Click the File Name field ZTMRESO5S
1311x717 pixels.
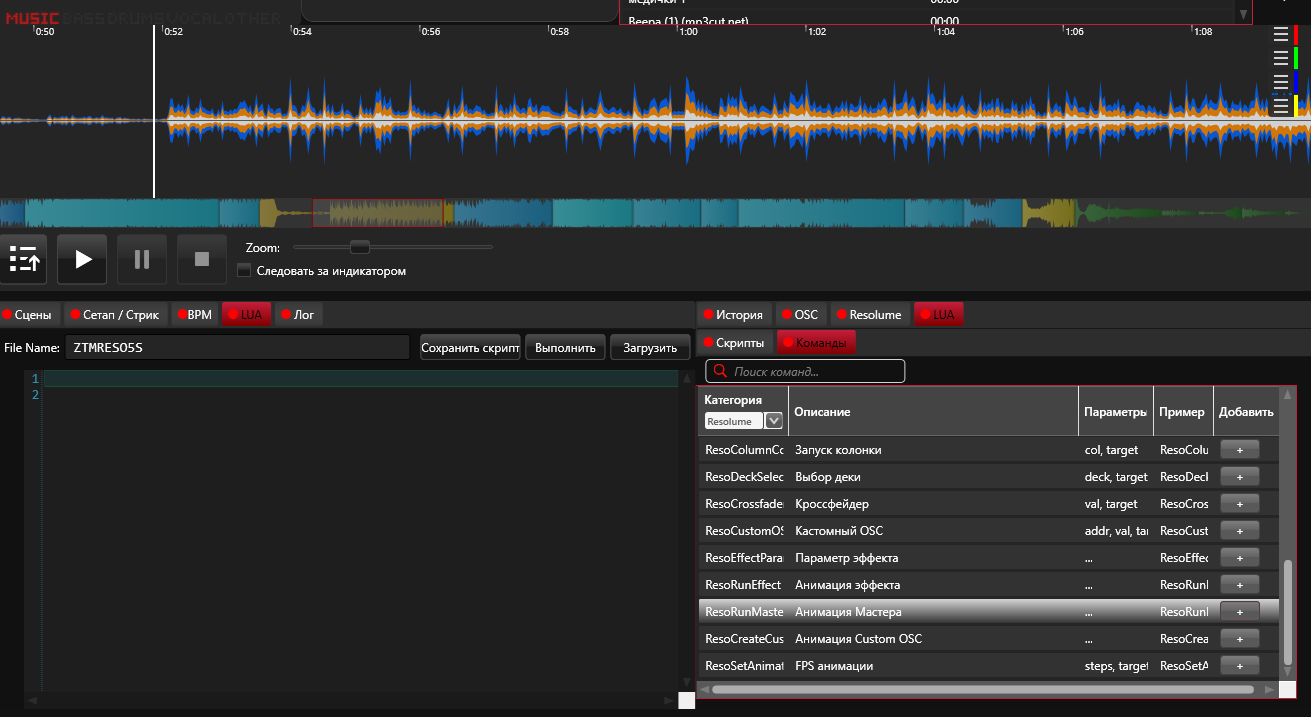[x=237, y=347]
